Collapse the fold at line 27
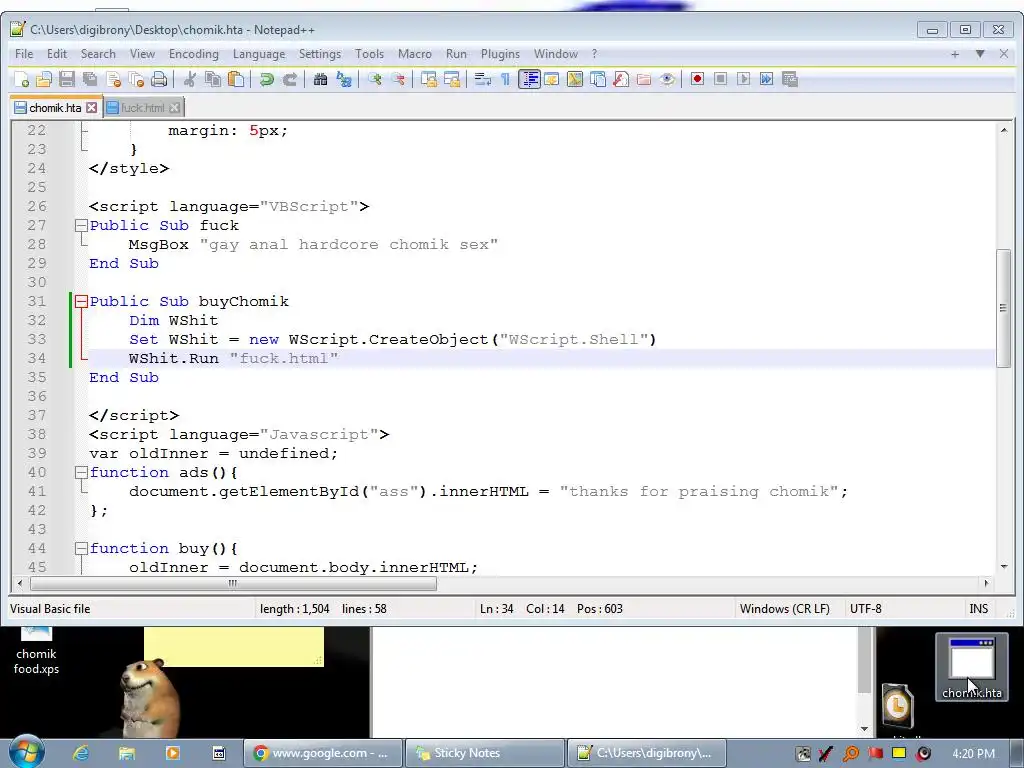The image size is (1024, 768). pyautogui.click(x=81, y=226)
